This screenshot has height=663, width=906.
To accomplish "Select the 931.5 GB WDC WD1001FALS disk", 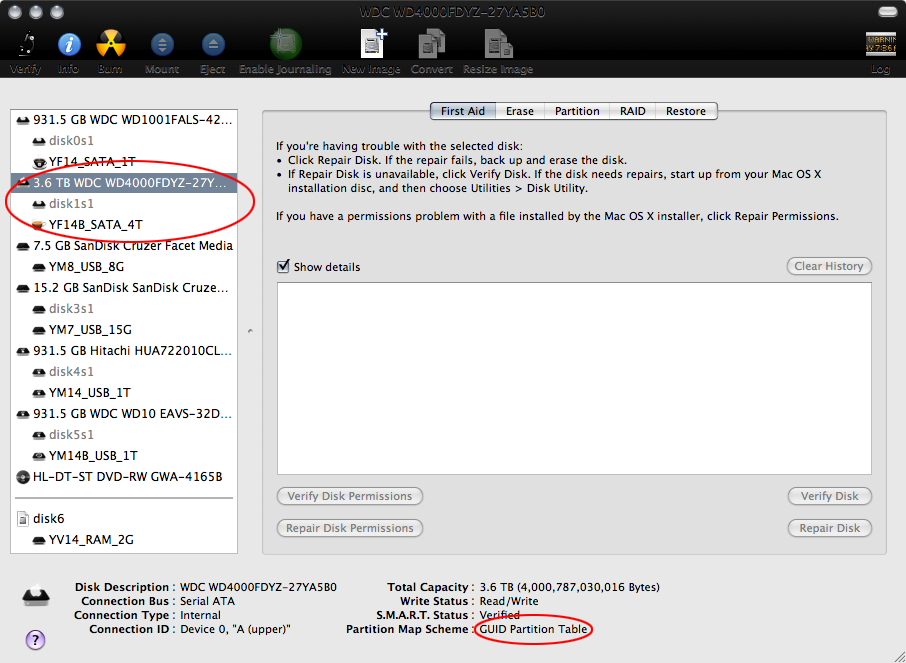I will pos(124,120).
